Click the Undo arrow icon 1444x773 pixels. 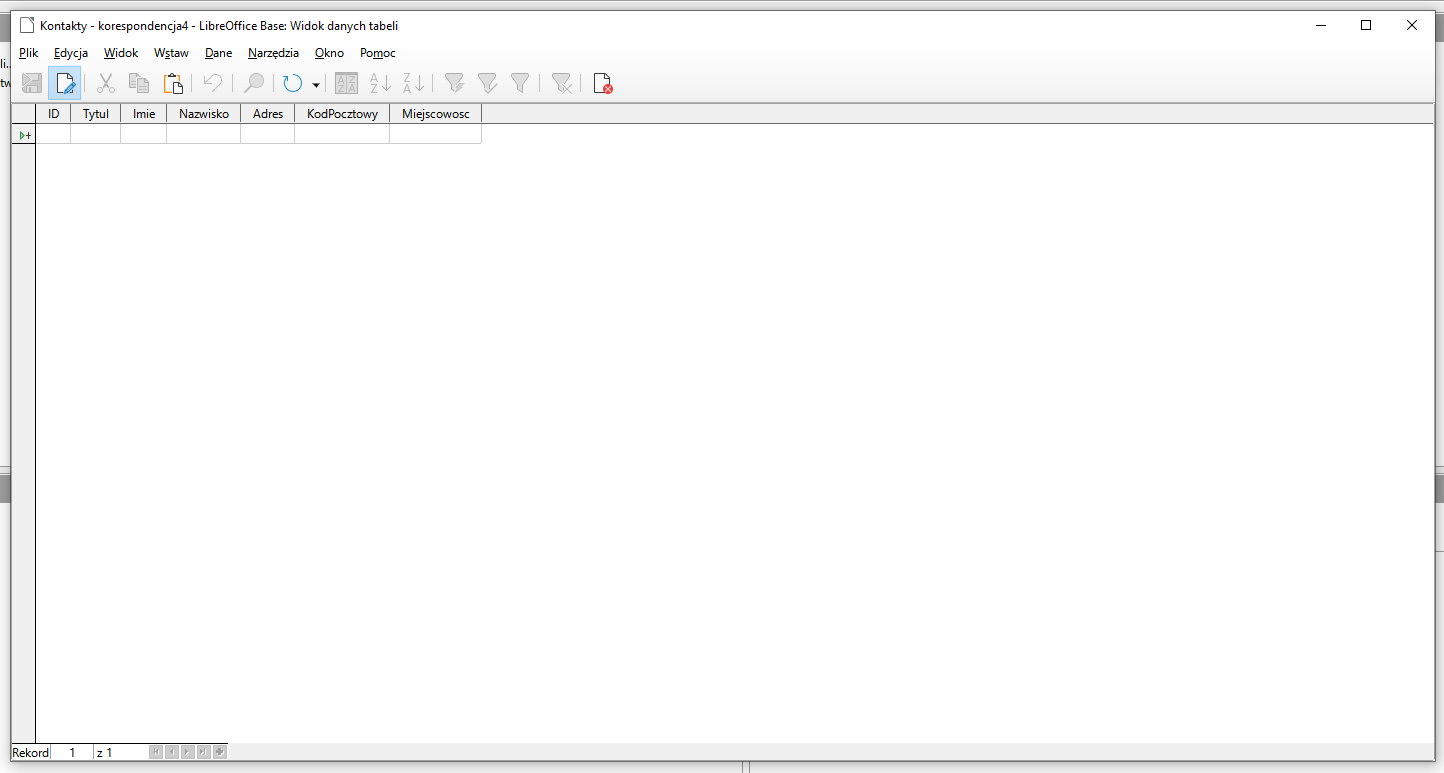(x=212, y=84)
